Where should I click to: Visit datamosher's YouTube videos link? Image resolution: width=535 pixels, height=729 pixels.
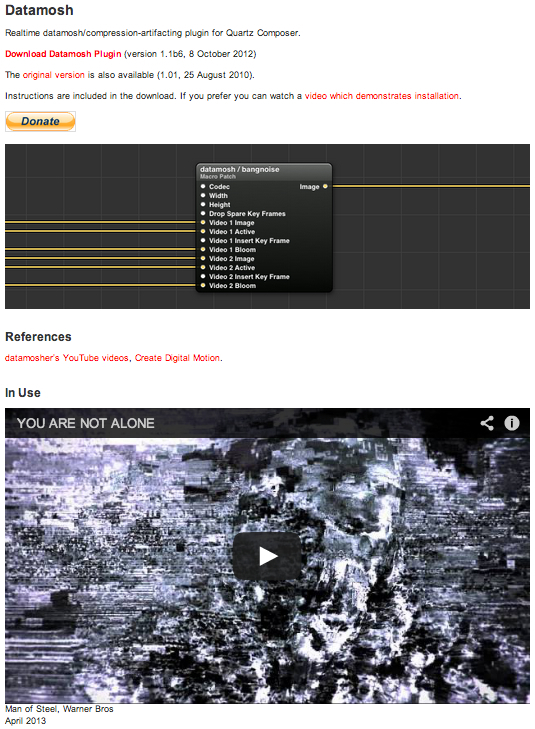coord(66,358)
